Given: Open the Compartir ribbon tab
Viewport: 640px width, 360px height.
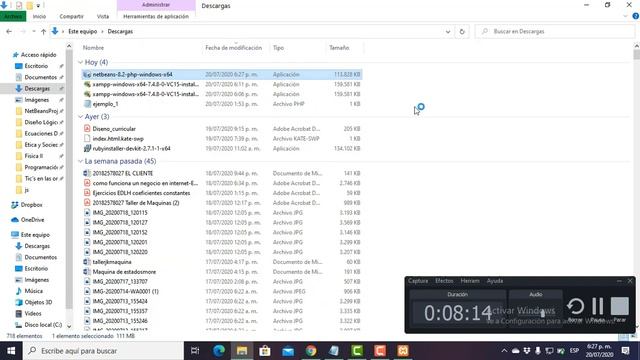Looking at the screenshot, I should [71, 16].
